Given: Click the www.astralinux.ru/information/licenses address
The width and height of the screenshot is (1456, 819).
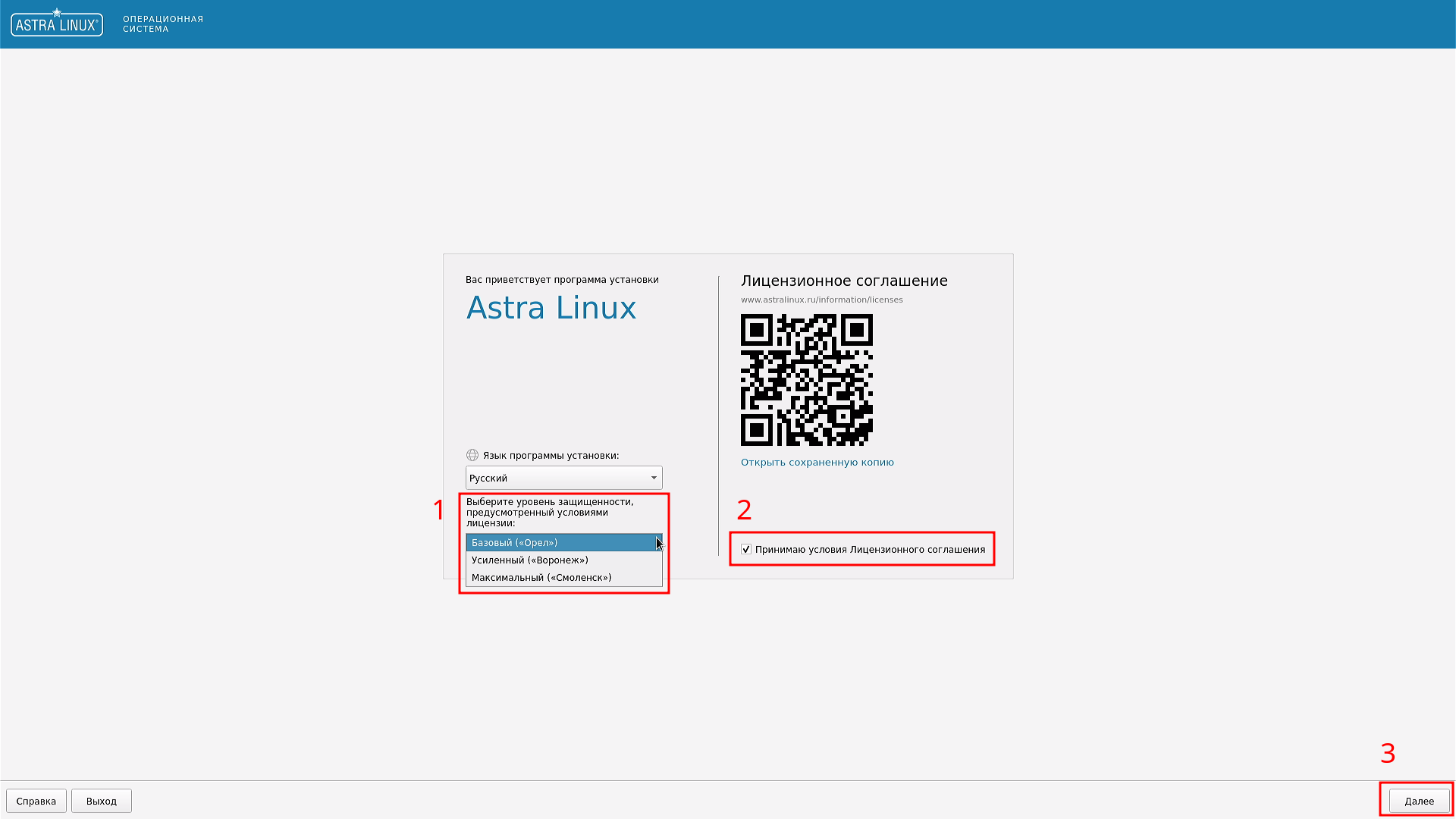Looking at the screenshot, I should point(821,299).
